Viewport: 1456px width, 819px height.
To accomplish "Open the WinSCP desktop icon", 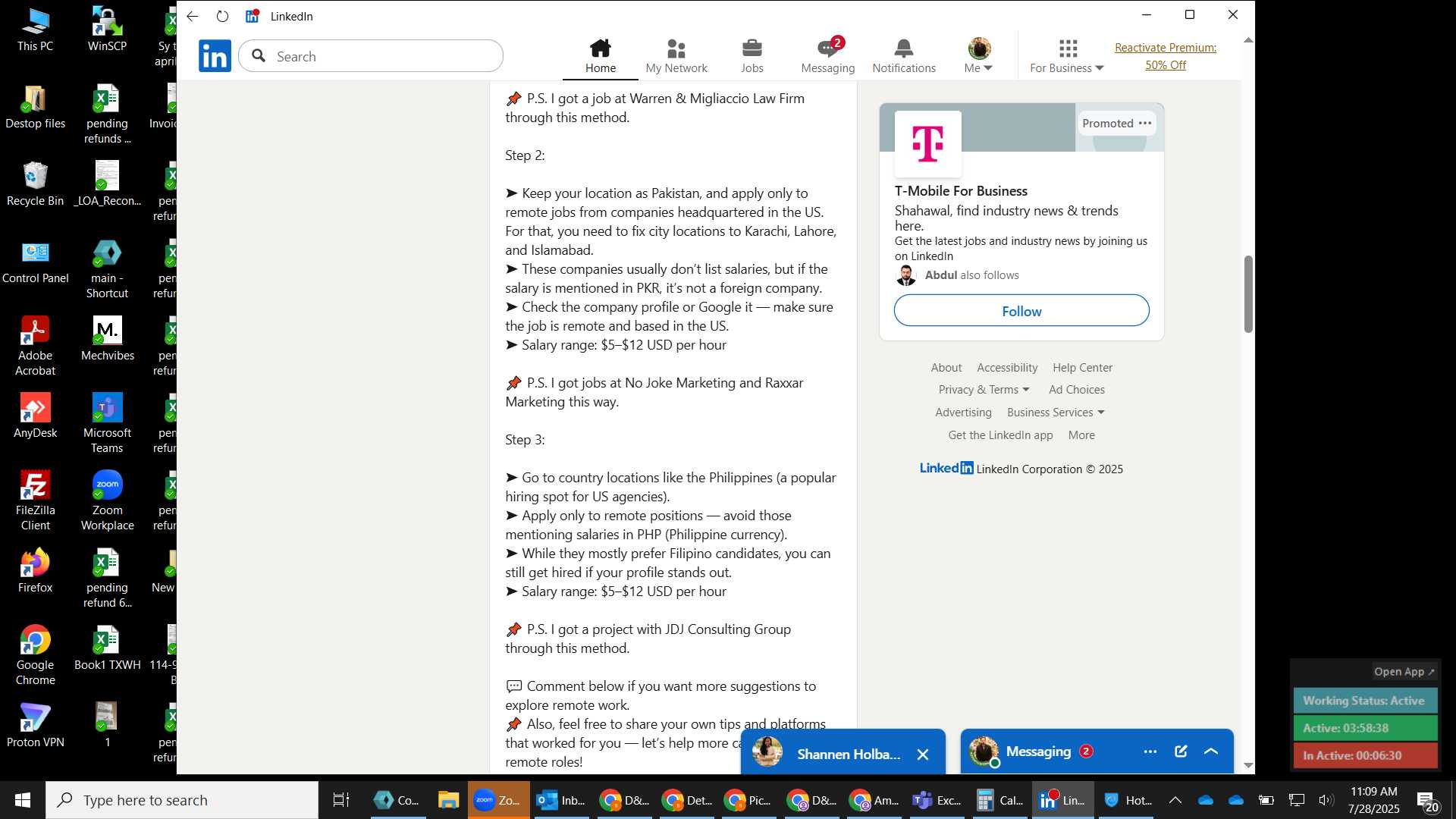I will pos(107,30).
